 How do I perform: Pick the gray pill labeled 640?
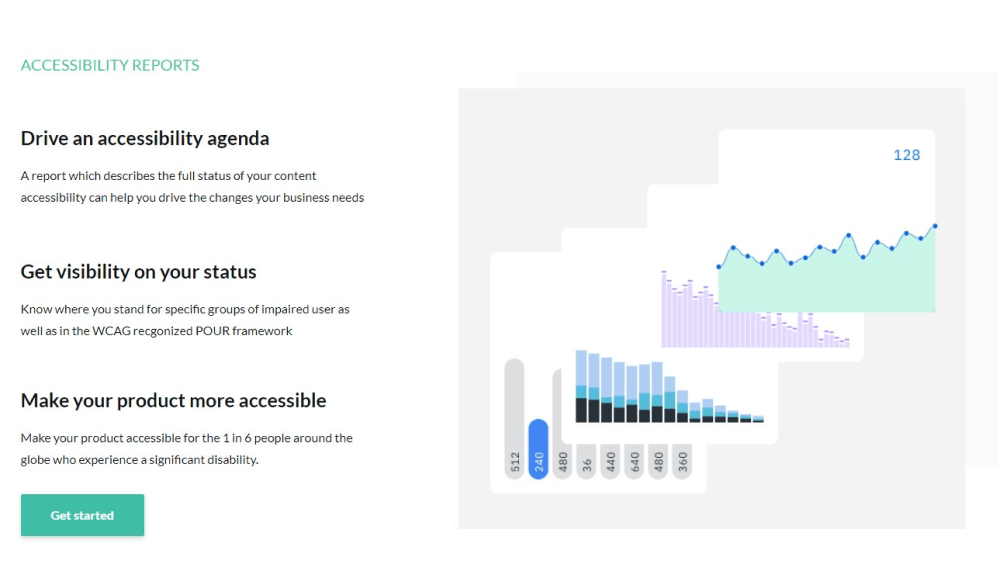634,461
